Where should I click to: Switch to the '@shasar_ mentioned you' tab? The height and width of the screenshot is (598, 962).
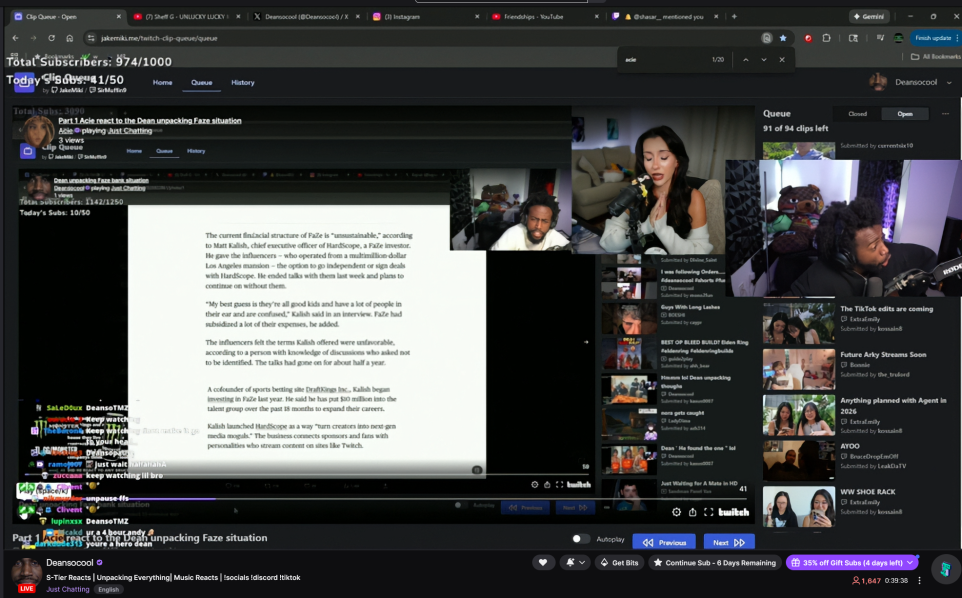click(663, 17)
